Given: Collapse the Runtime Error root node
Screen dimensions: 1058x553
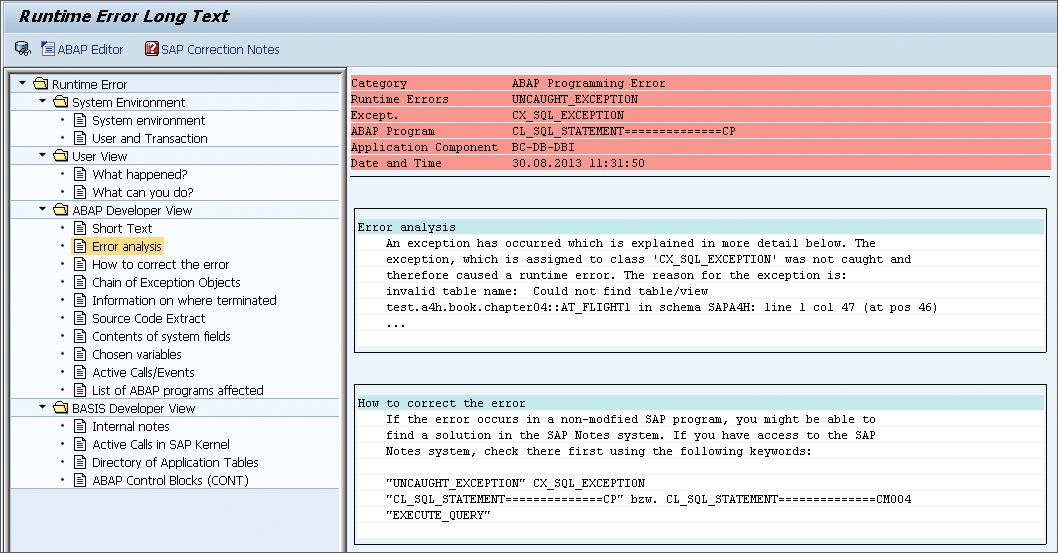Looking at the screenshot, I should click(23, 83).
